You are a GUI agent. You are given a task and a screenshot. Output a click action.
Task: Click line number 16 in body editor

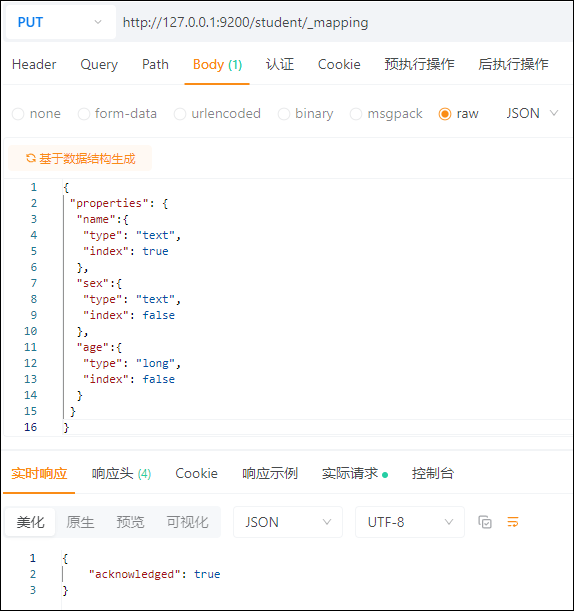click(30, 427)
